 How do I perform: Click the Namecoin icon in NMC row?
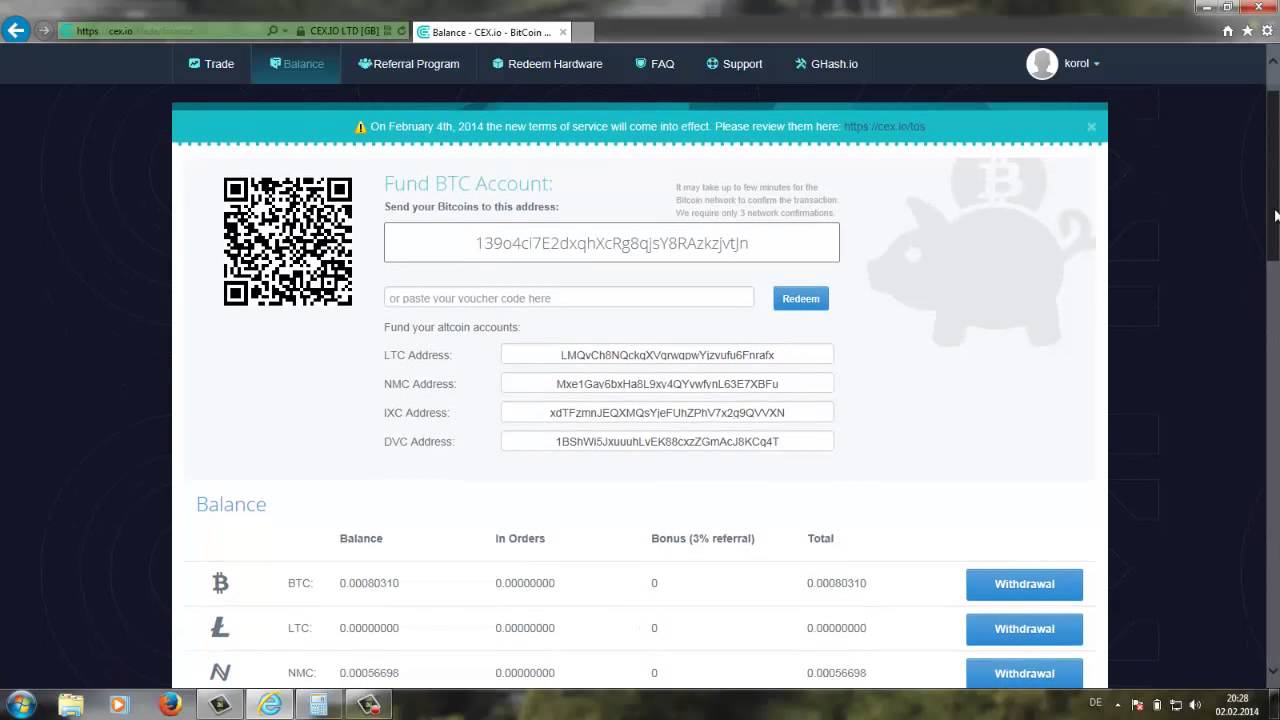(x=220, y=673)
